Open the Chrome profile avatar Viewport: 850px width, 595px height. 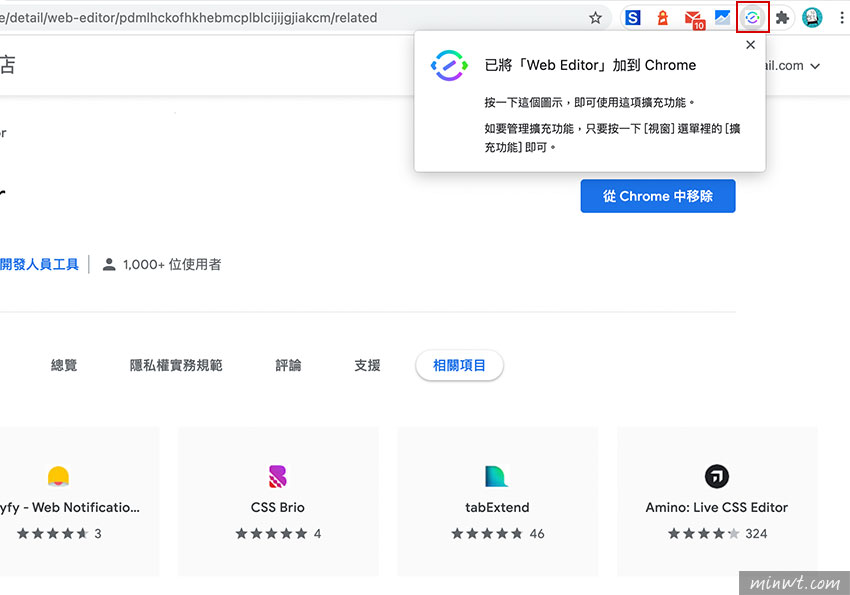pos(812,18)
